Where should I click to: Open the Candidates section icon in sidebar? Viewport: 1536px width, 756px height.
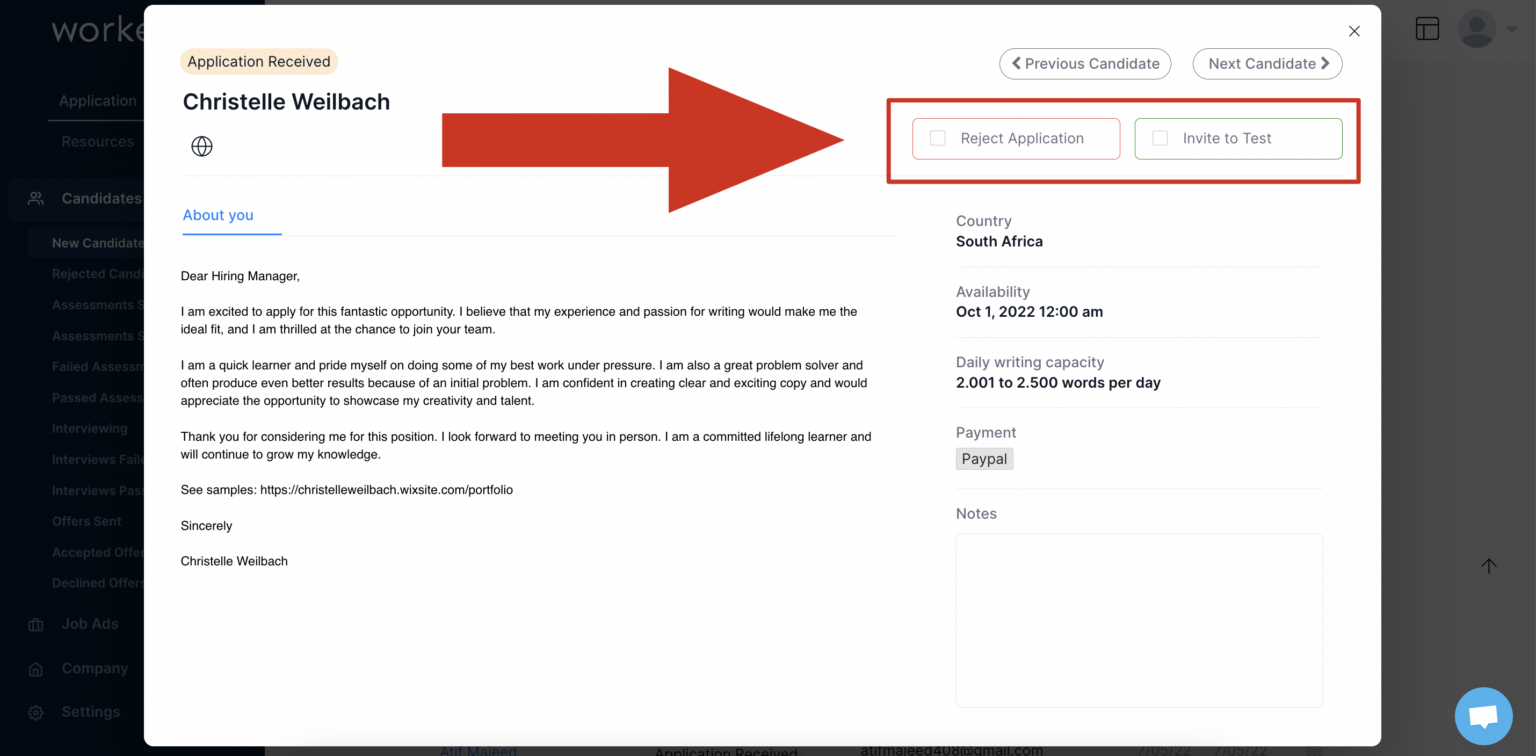point(35,198)
